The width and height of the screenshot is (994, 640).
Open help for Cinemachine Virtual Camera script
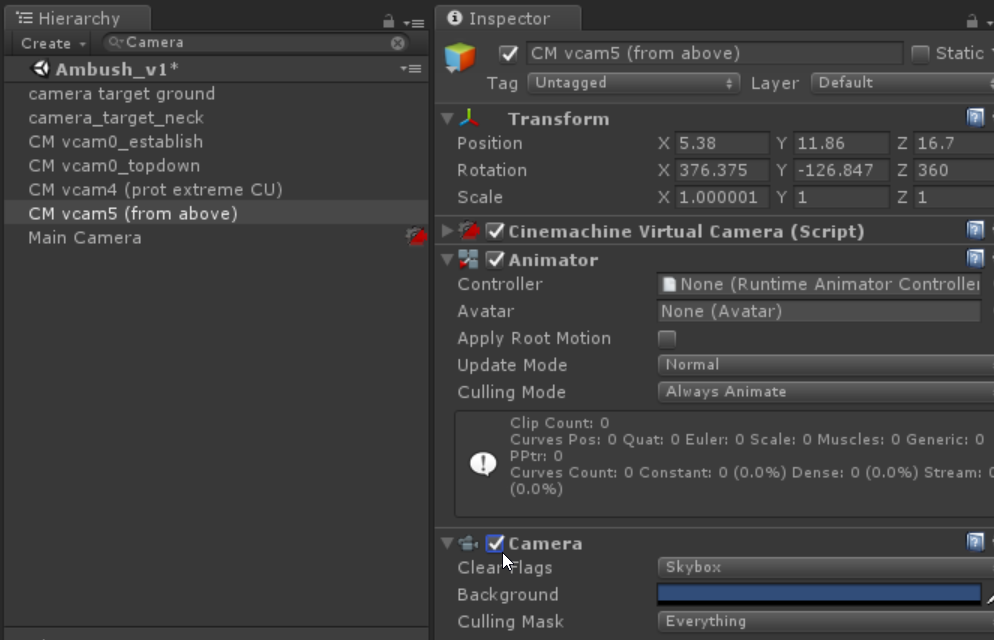(x=975, y=231)
